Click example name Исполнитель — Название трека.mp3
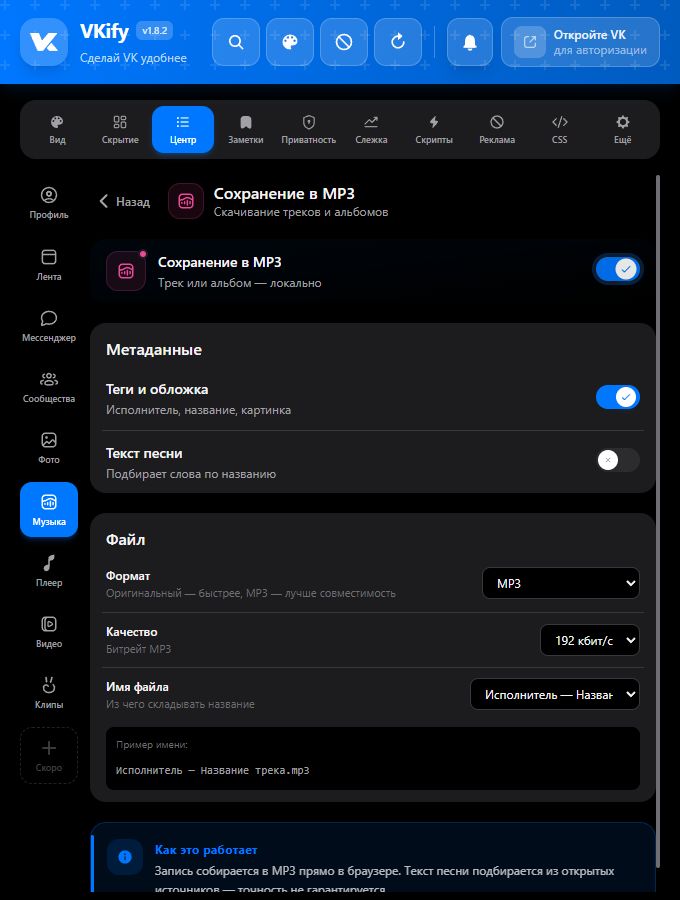The height and width of the screenshot is (900, 680). (212, 770)
